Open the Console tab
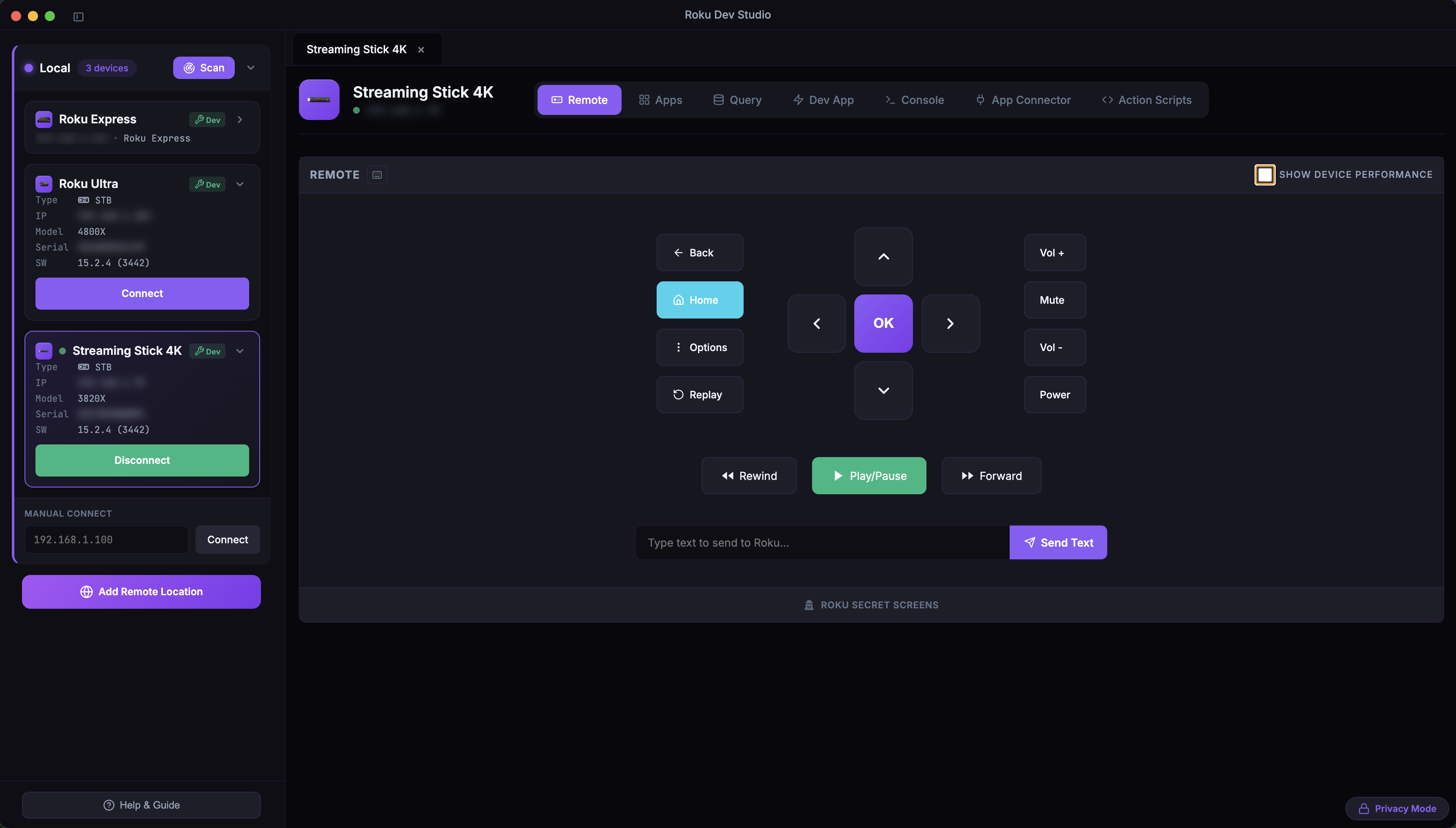 [x=914, y=100]
